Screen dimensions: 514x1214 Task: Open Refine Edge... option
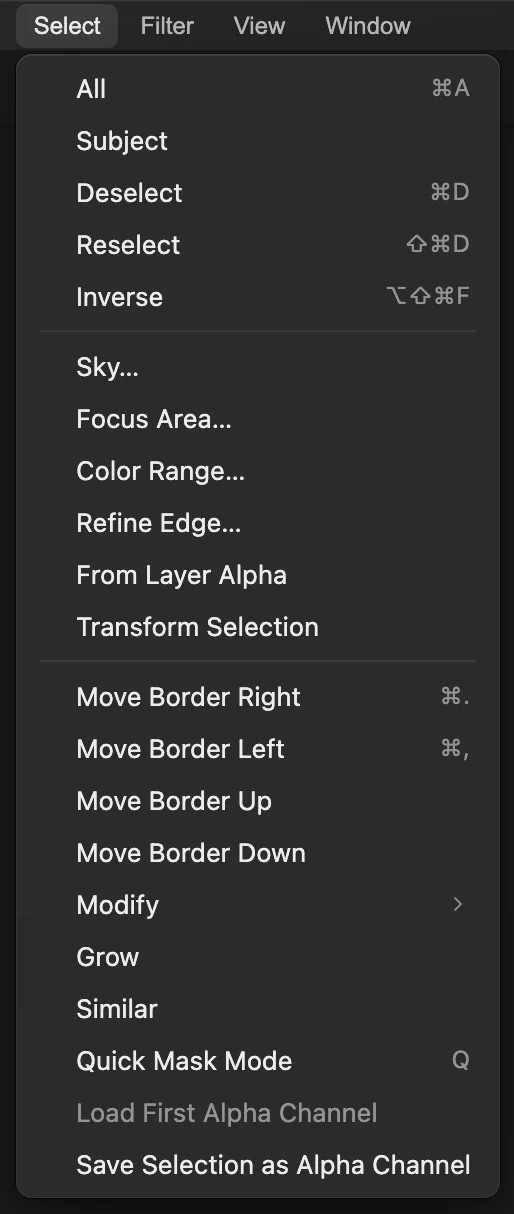coord(258,523)
